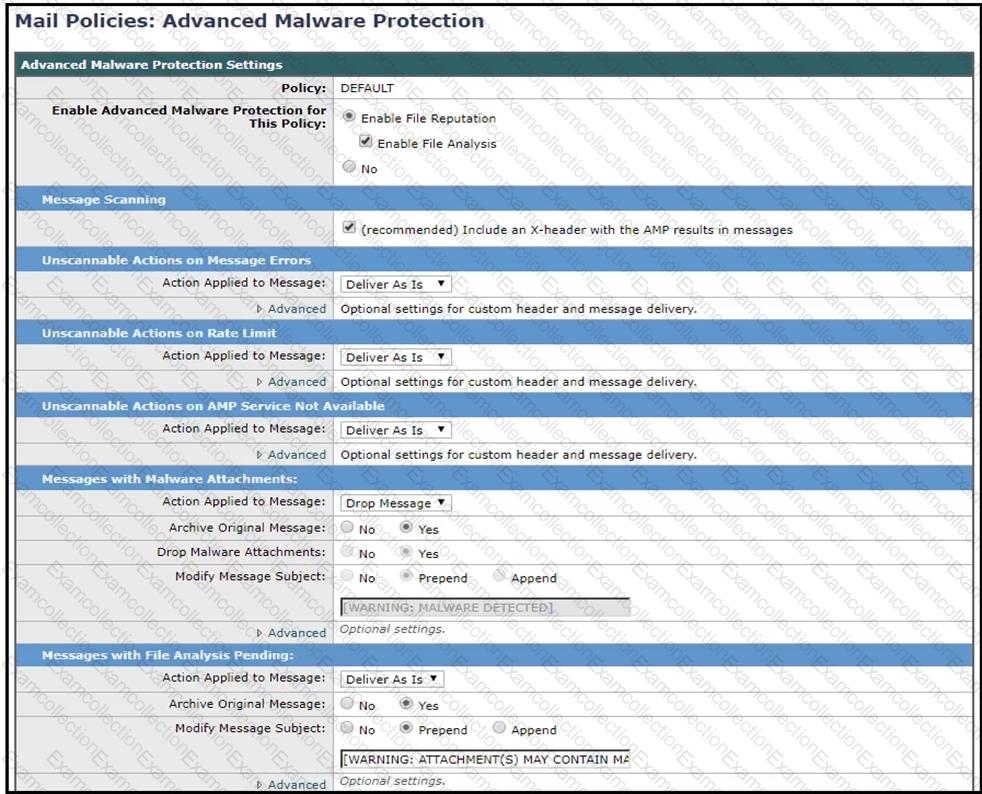Select the Enable File Reputation radio button

tap(348, 118)
